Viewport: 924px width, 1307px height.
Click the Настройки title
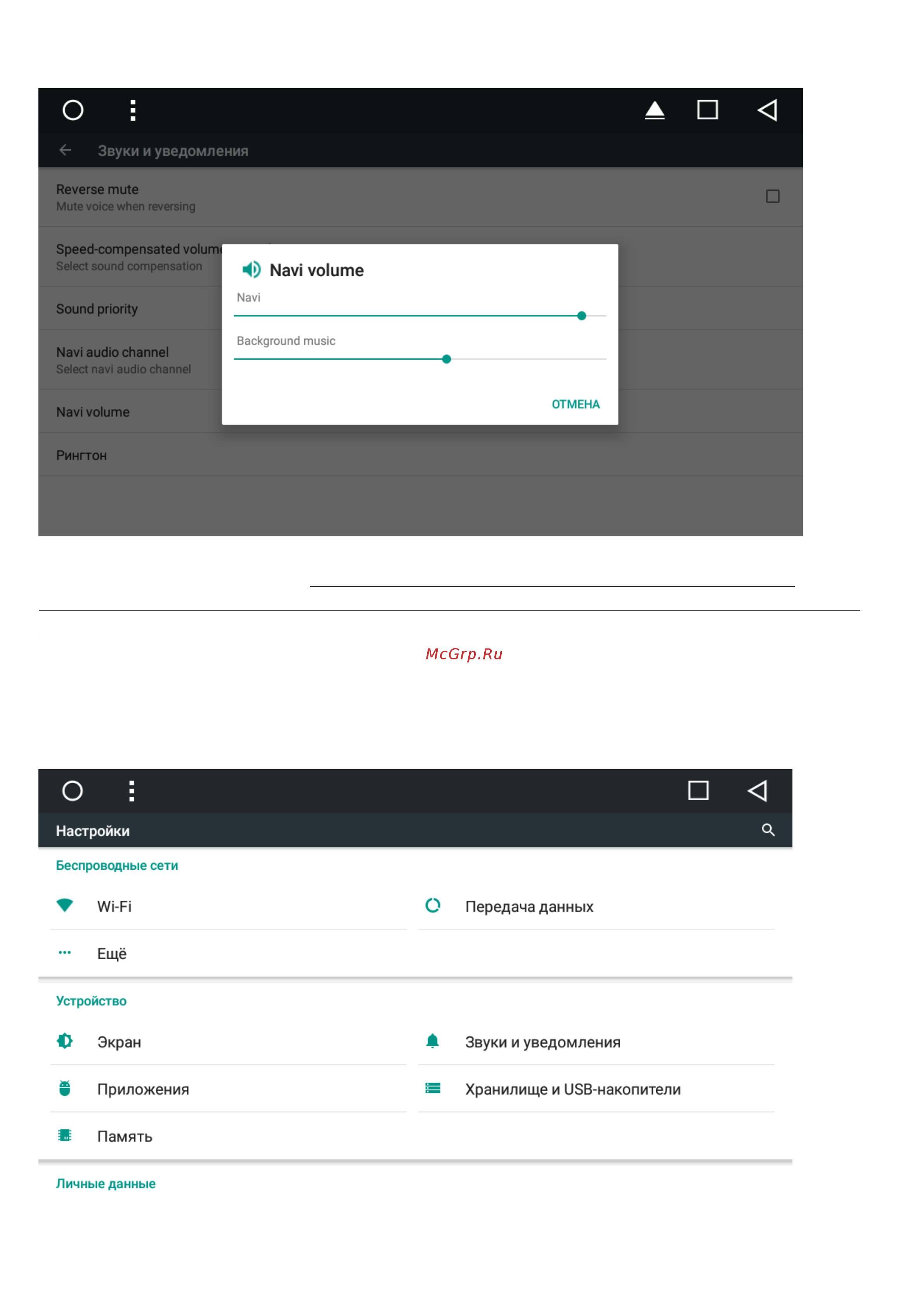[x=92, y=831]
